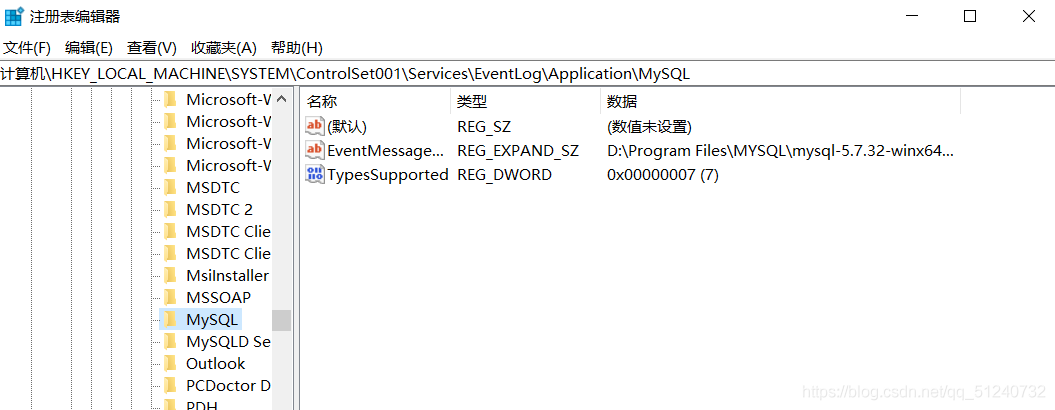1055x410 pixels.
Task: Select the EventMessage string value icon
Action: coord(315,150)
